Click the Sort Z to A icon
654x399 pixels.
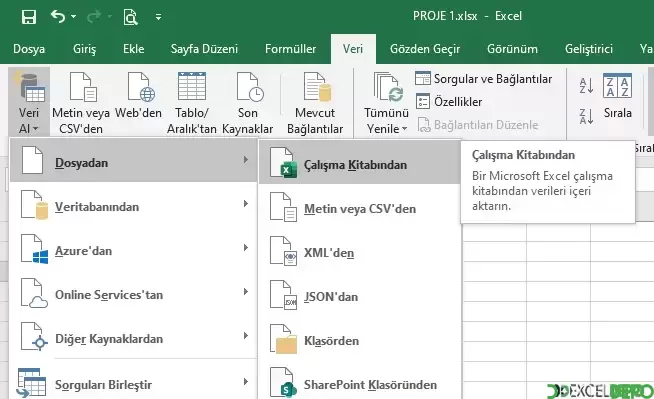click(586, 116)
